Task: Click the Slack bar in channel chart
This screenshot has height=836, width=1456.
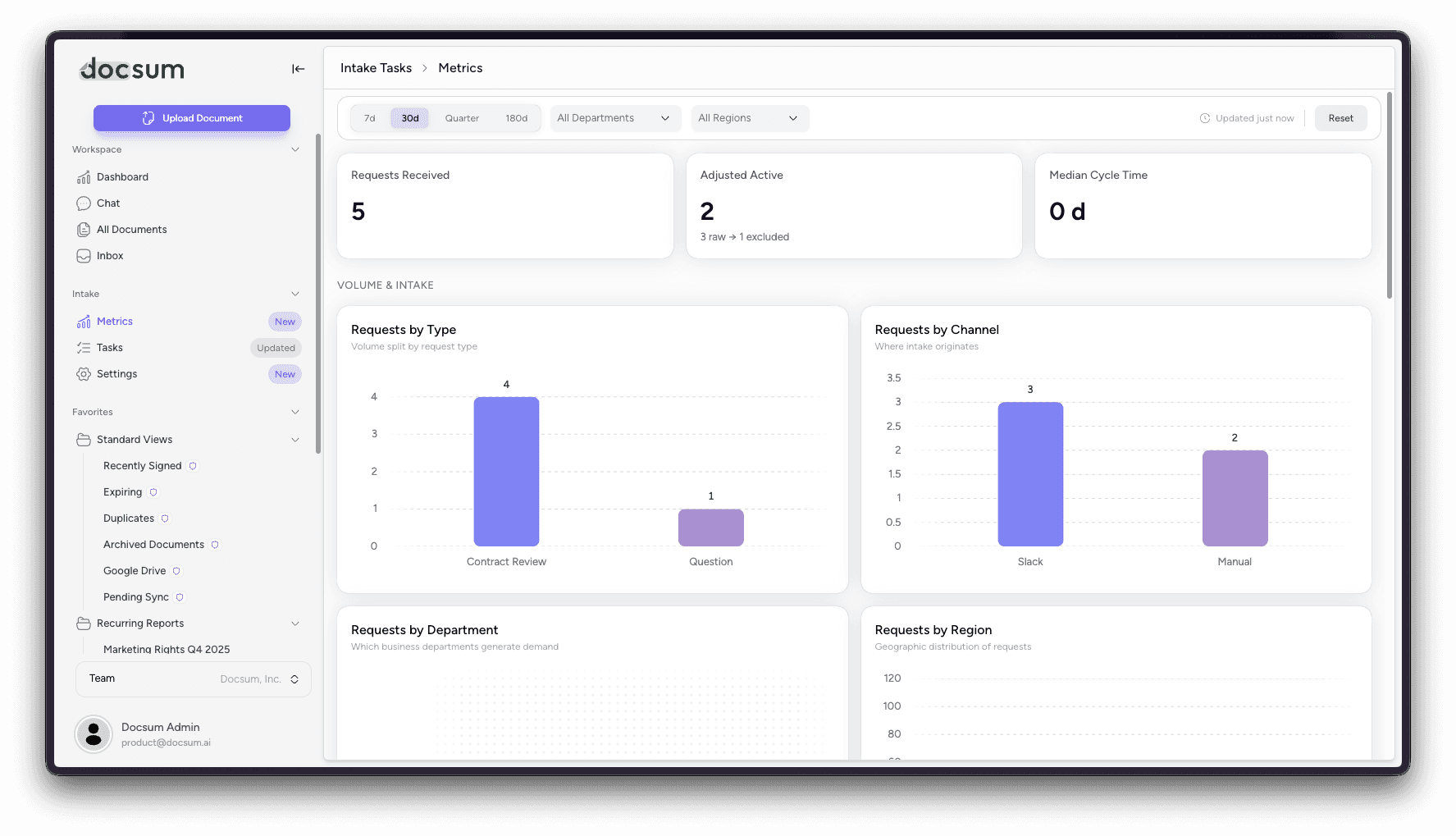Action: [1030, 474]
